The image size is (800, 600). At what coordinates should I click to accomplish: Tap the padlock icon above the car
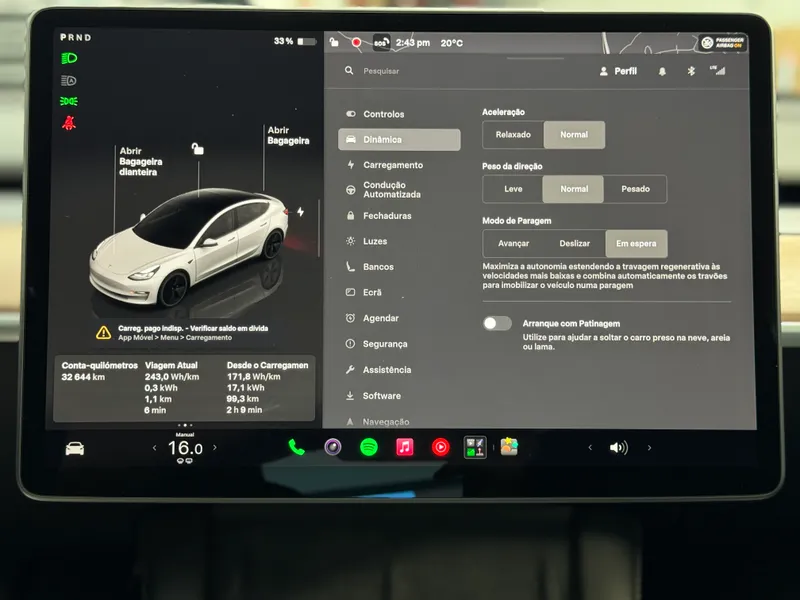point(197,148)
